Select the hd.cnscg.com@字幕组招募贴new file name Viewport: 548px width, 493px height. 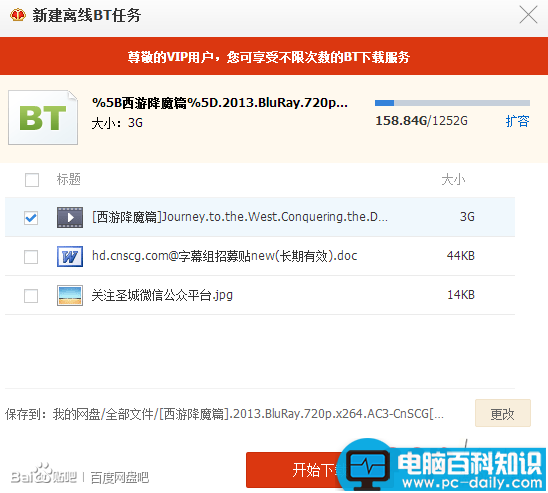click(224, 256)
